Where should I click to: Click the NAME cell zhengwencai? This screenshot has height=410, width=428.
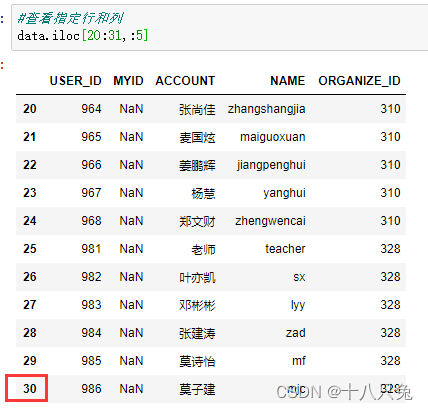pos(270,222)
